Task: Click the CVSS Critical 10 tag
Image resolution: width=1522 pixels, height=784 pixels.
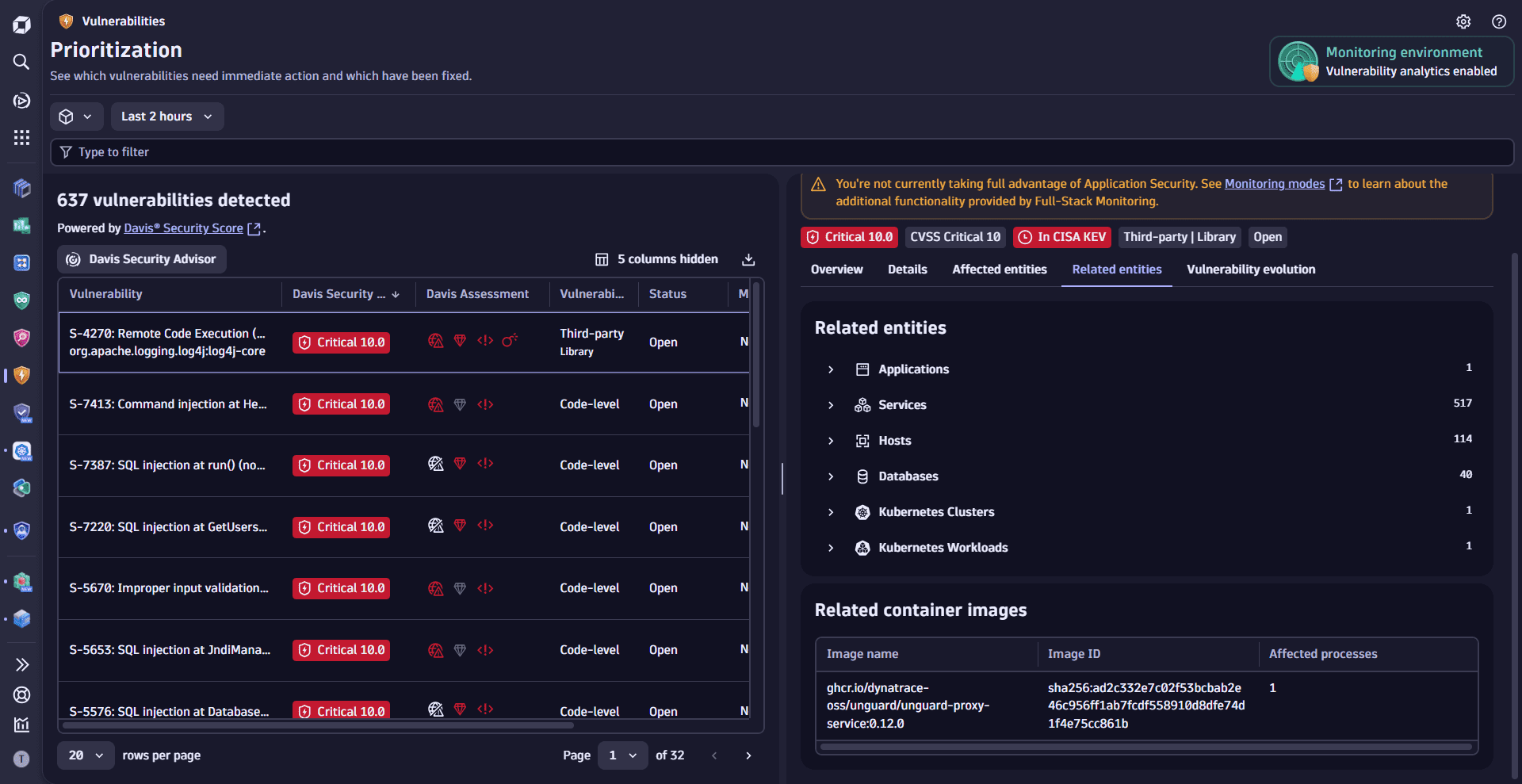Action: 955,237
